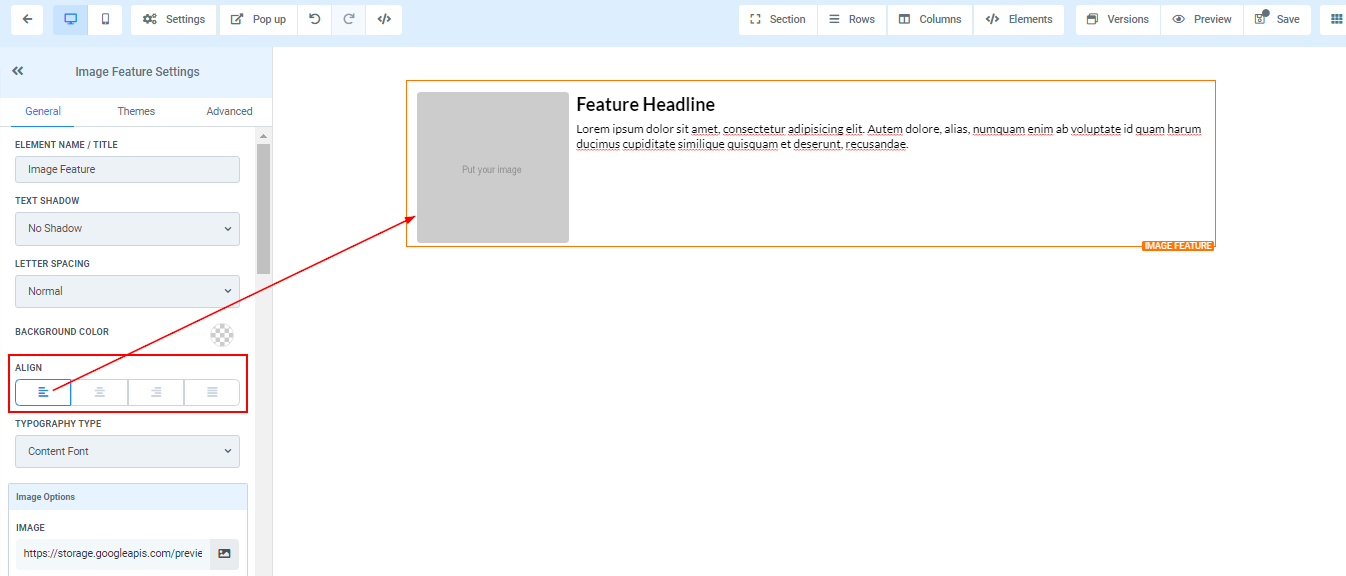Open the Advanced tab
1346x576 pixels.
pyautogui.click(x=229, y=111)
